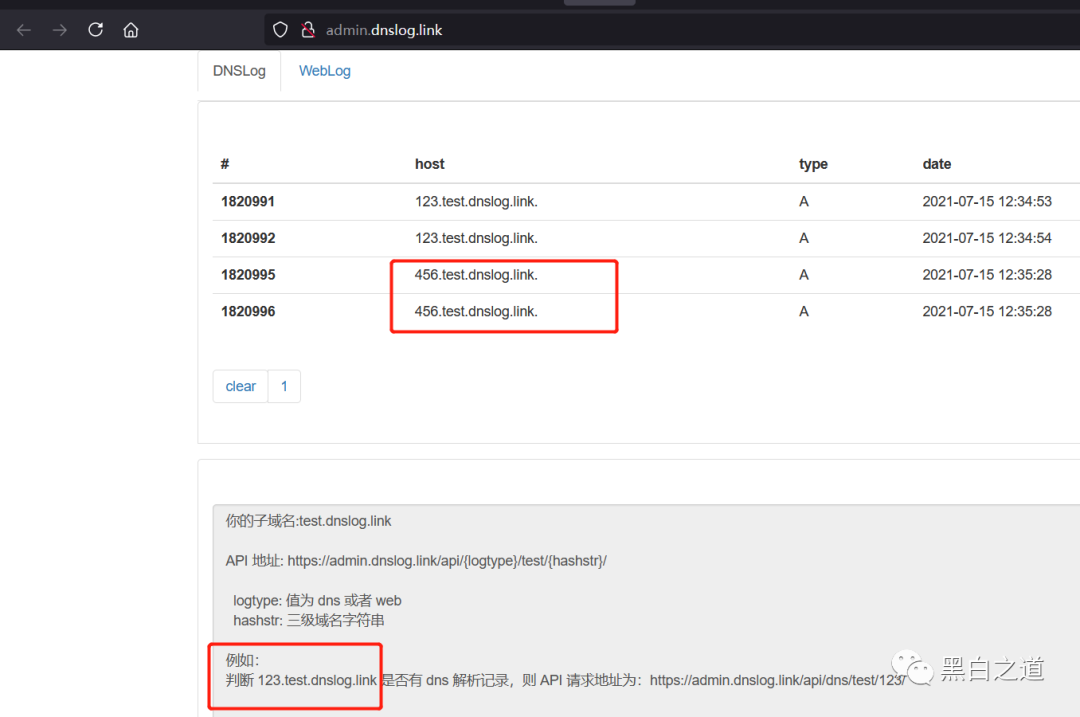Click the example URL ending api/dns/test/123/
The image size is (1080, 717).
pyautogui.click(x=777, y=680)
